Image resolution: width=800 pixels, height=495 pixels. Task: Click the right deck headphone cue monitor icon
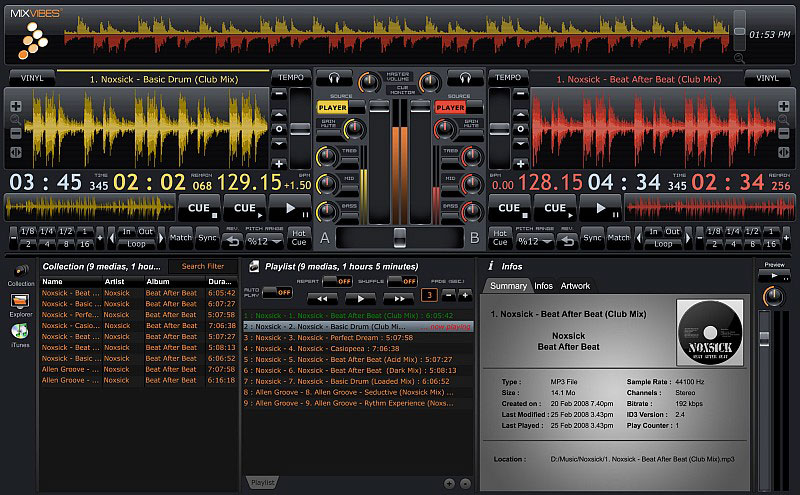point(465,78)
